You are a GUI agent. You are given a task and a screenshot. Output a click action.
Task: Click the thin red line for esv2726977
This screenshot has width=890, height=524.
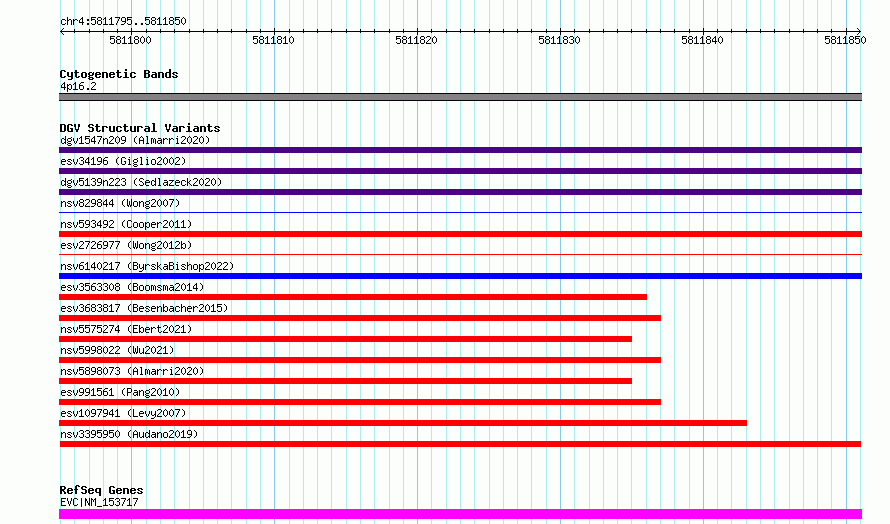[x=460, y=254]
